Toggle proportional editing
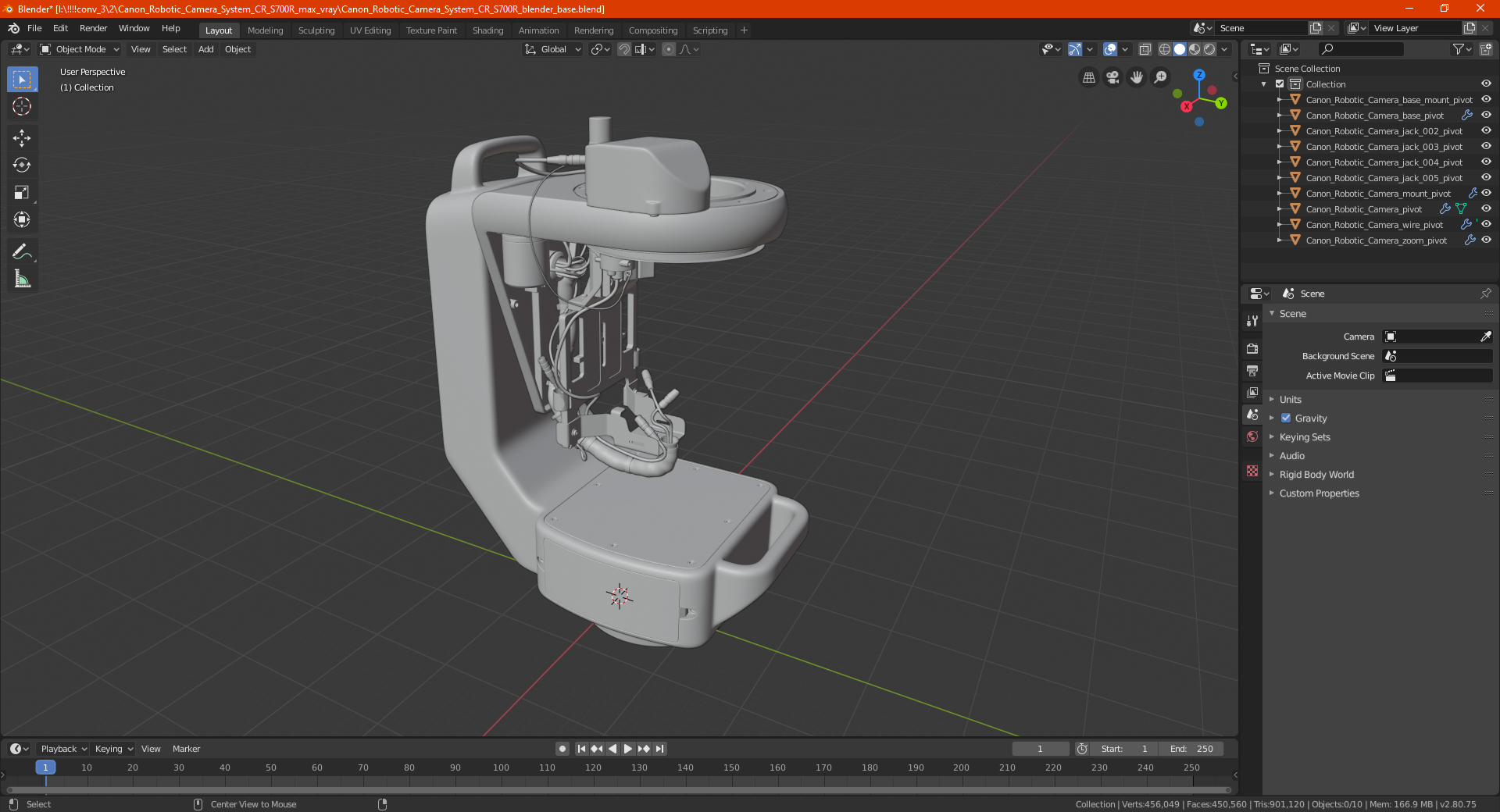1500x812 pixels. pos(669,49)
